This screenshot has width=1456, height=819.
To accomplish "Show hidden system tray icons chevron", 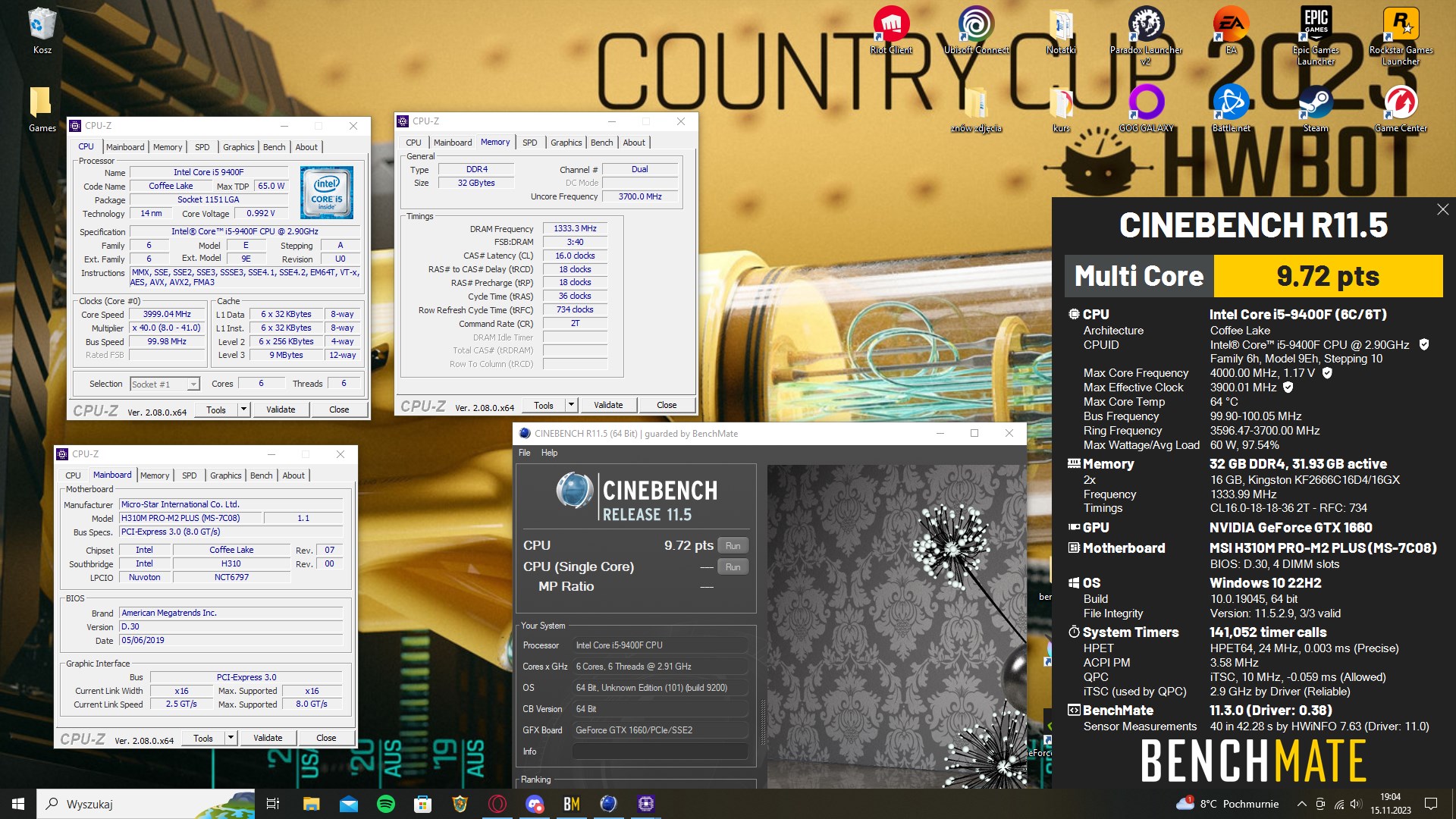I will (x=1301, y=804).
